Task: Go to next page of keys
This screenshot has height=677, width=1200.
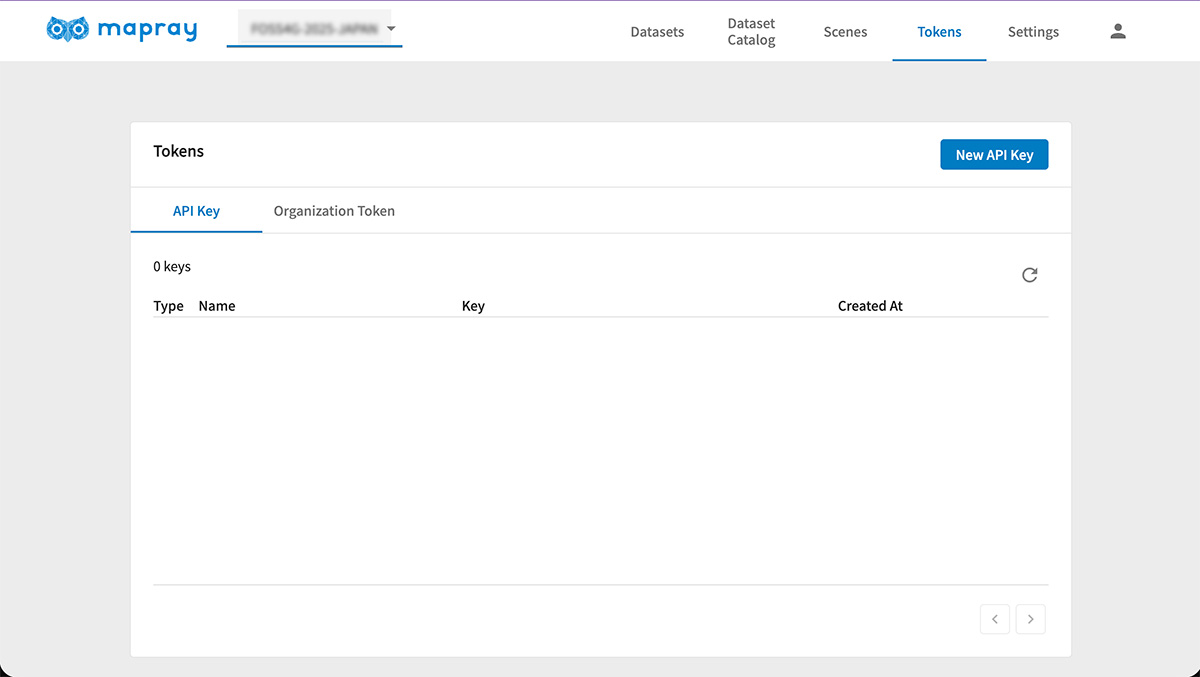Action: 1031,620
